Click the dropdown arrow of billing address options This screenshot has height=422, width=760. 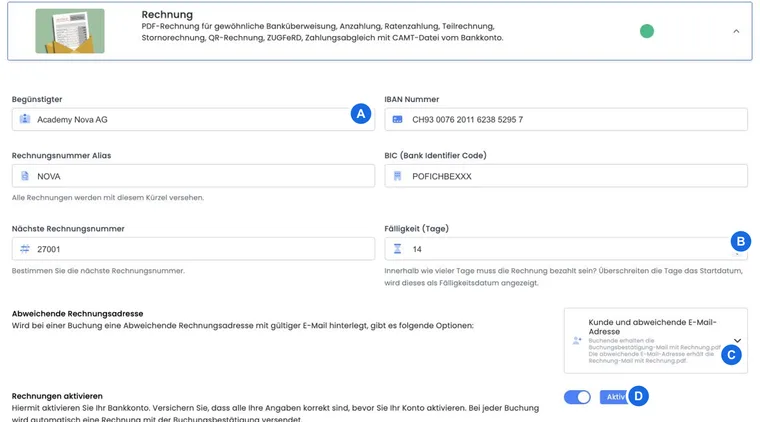[x=737, y=341]
